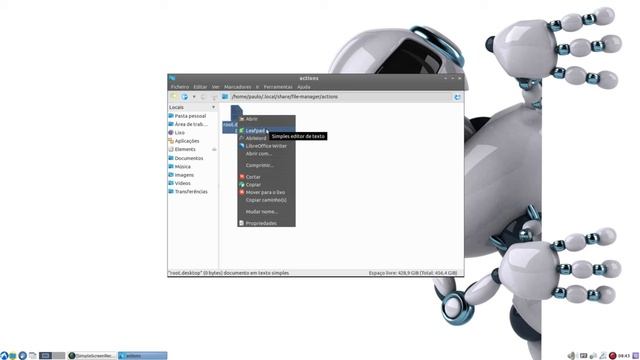Click the eject icon next to Elements

(x=213, y=150)
